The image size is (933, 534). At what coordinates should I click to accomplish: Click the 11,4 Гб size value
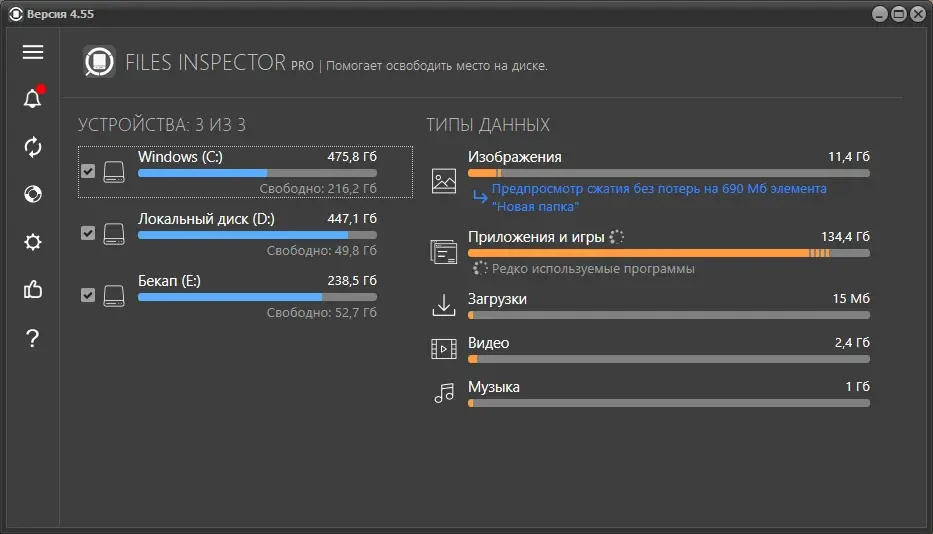pos(849,157)
